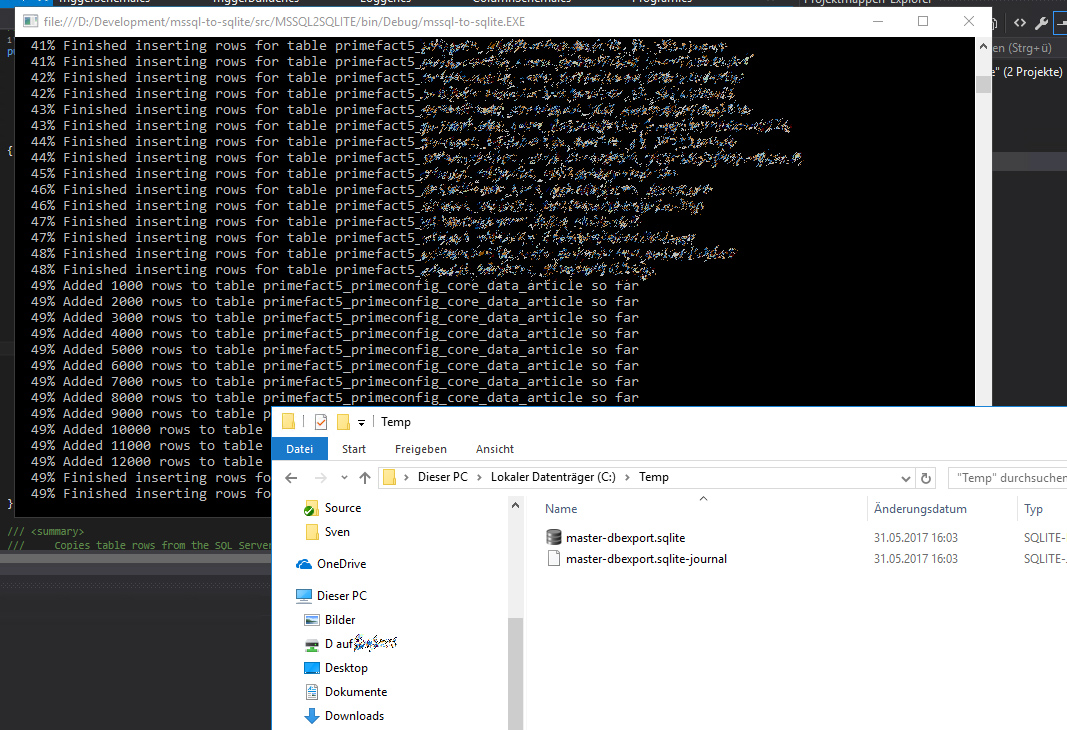Click the quick access Properties checkmark icon

pos(321,422)
